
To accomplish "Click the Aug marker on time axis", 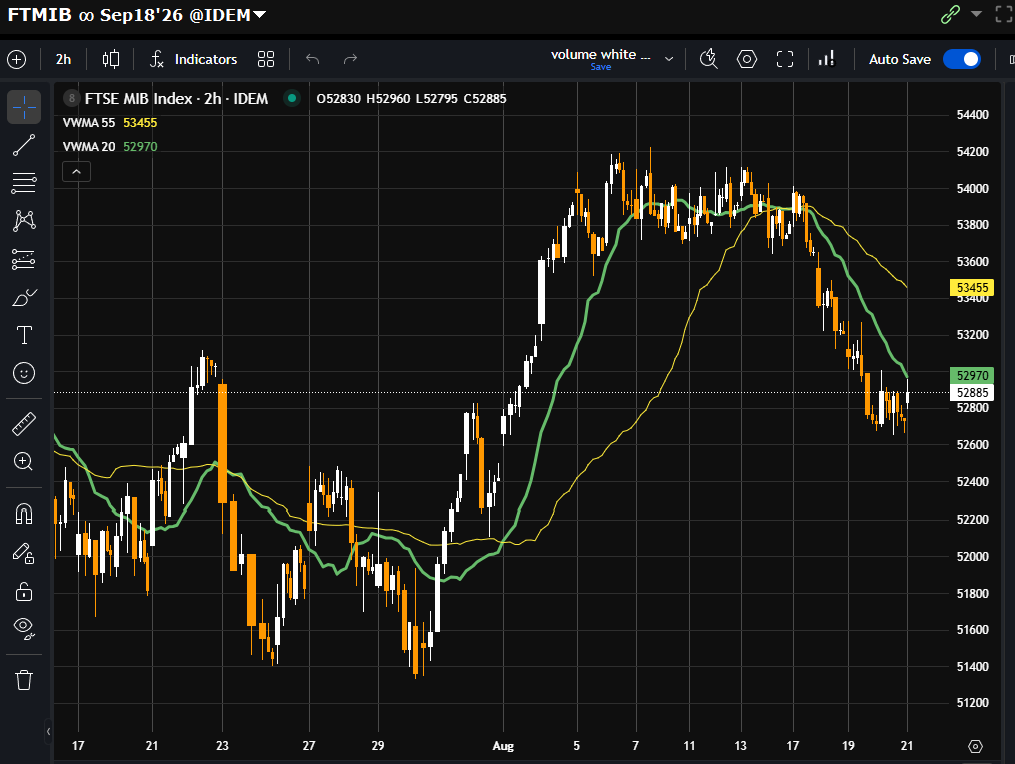I will point(503,746).
